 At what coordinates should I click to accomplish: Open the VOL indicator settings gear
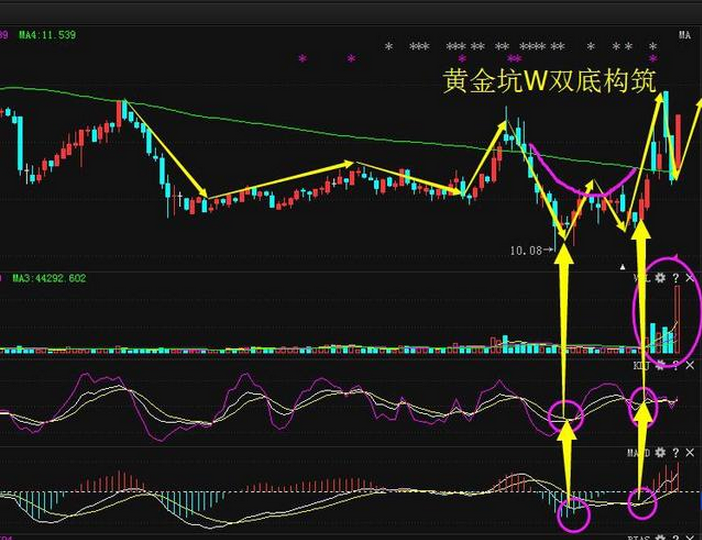[660, 278]
